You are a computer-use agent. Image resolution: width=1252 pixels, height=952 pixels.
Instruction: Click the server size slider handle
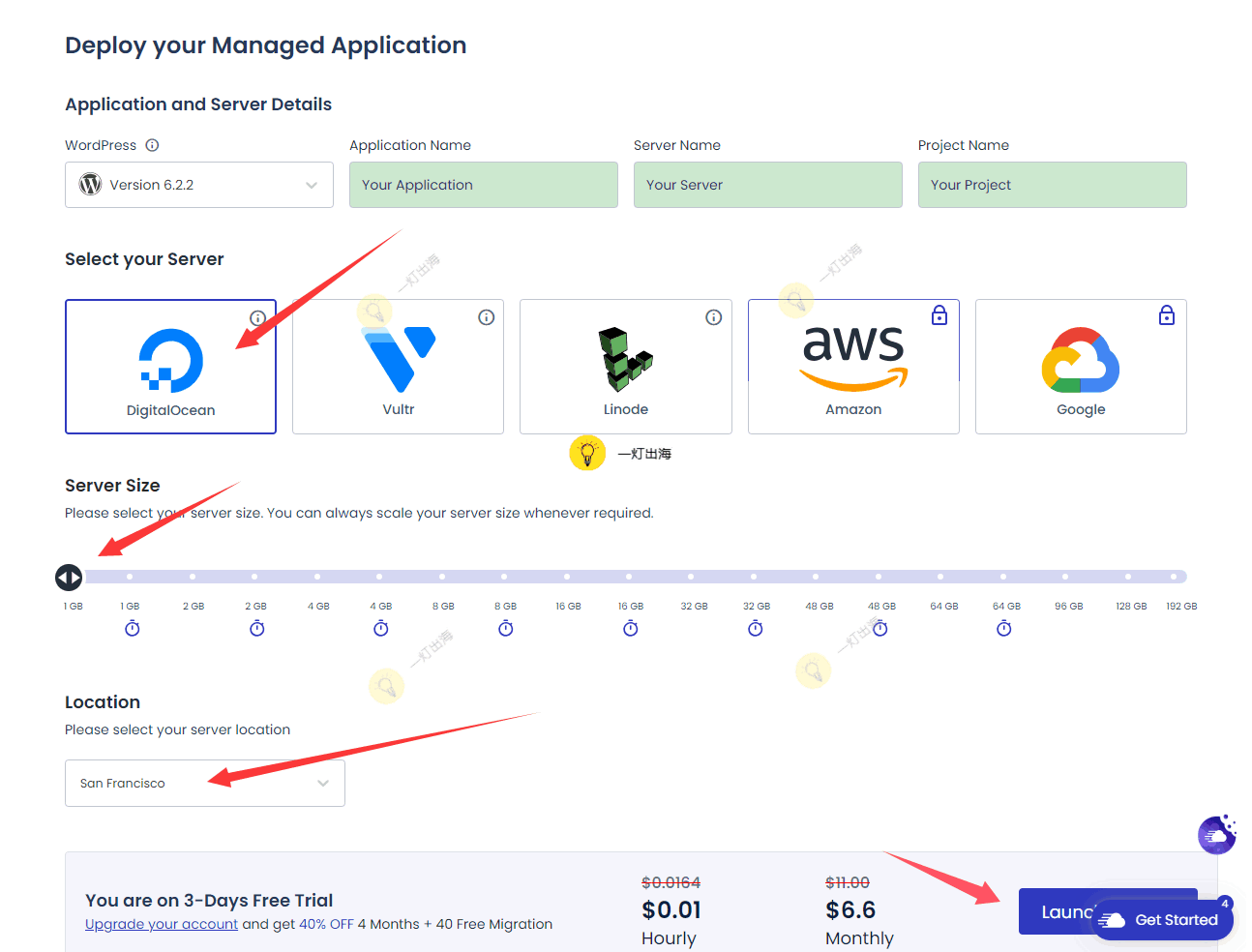(69, 578)
